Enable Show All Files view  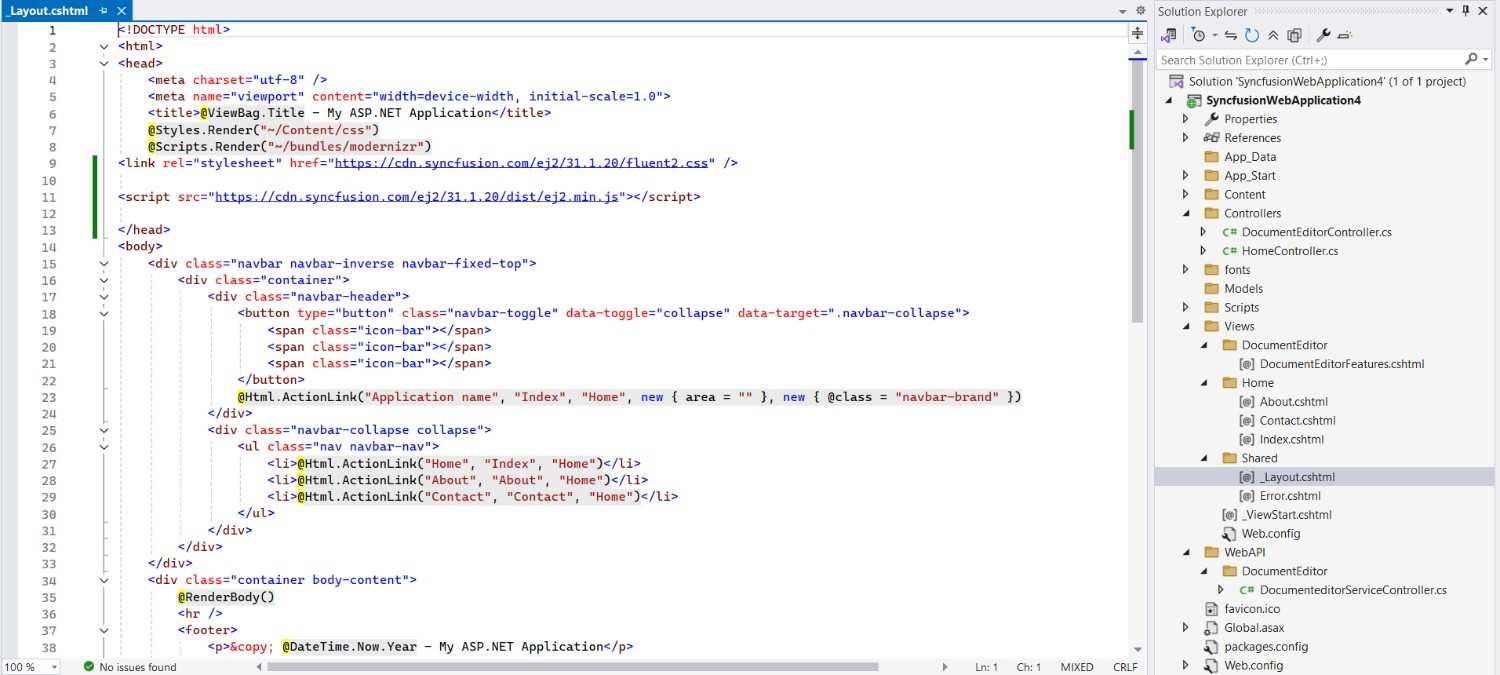1293,35
